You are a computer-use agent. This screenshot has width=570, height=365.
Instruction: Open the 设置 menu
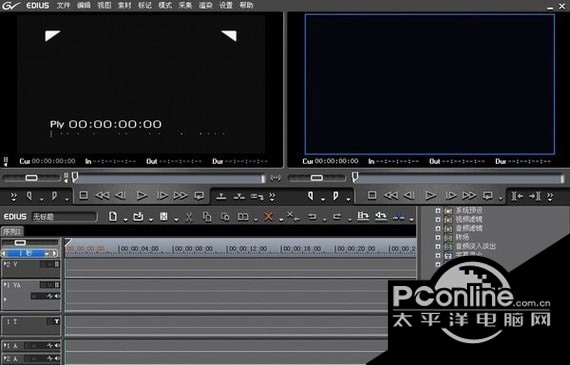[x=226, y=5]
